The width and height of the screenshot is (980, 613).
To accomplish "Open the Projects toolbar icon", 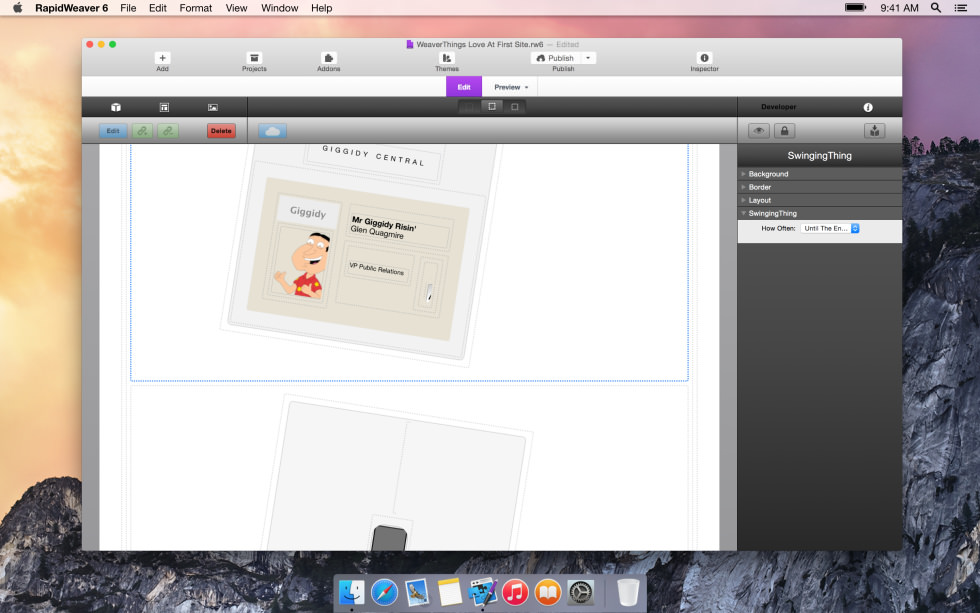I will tap(254, 58).
